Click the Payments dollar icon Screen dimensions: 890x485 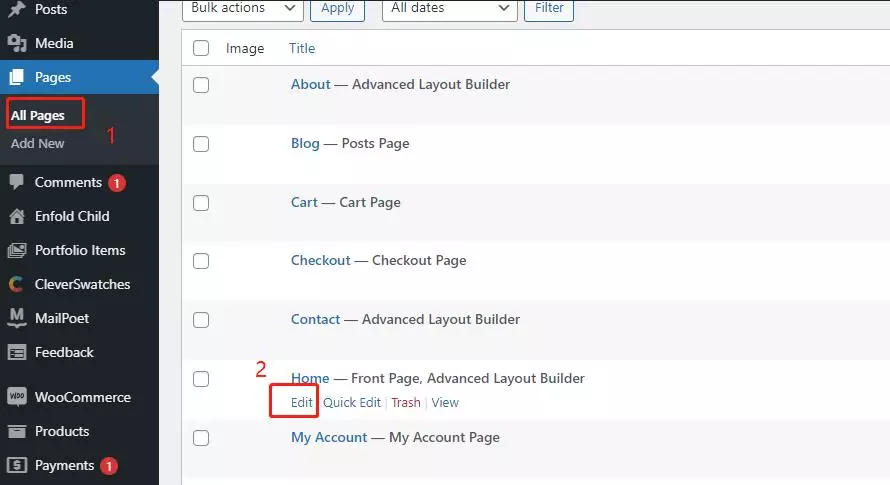tap(17, 466)
